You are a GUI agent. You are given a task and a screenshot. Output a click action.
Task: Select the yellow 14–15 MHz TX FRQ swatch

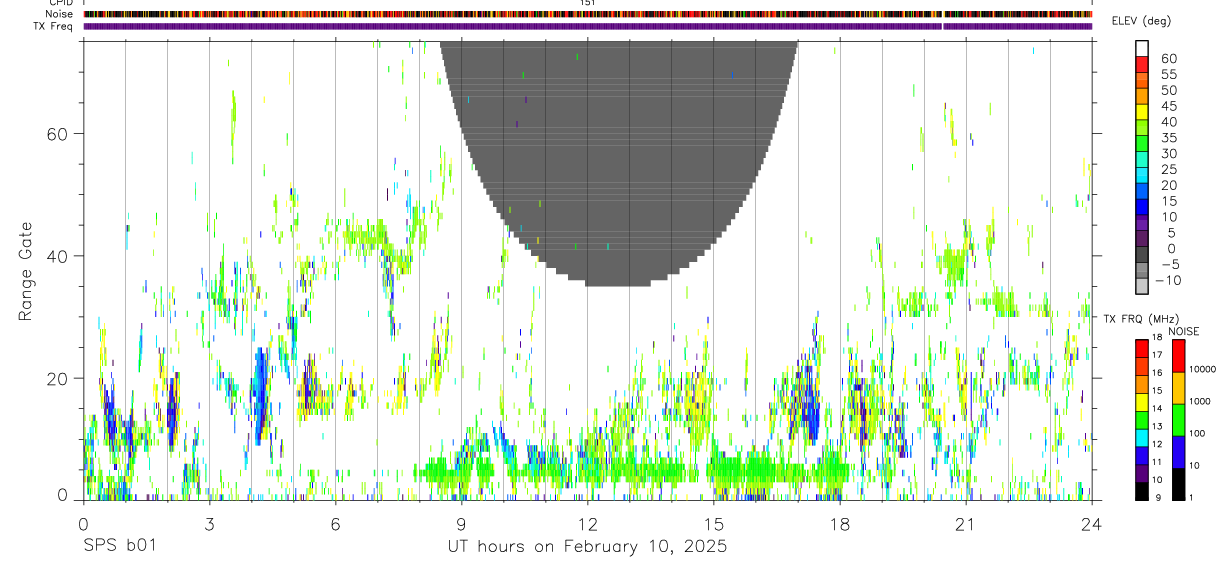(x=1142, y=401)
